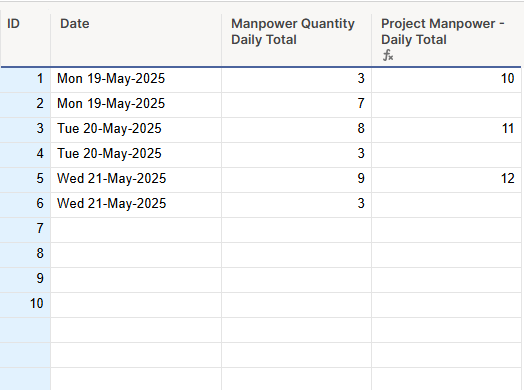The image size is (524, 390).
Task: Select row ID 1
Action: click(x=25, y=80)
